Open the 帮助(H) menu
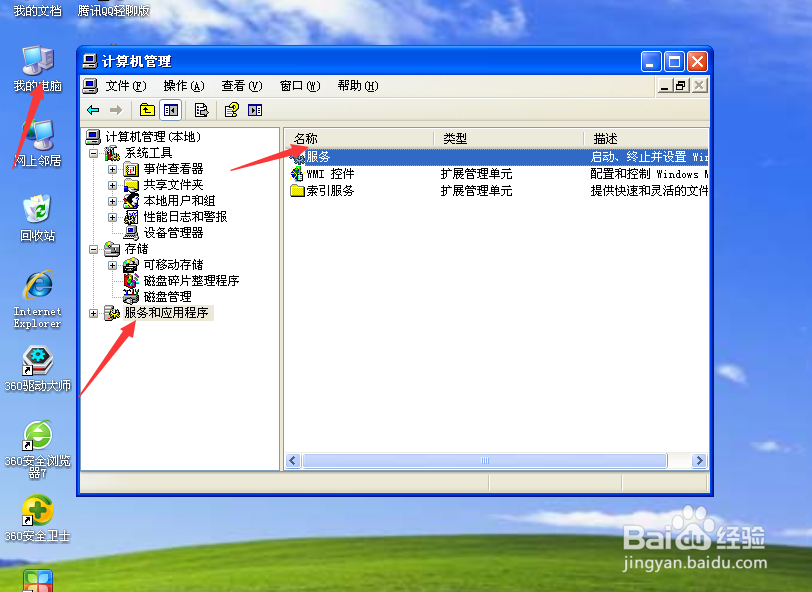This screenshot has height=592, width=812. 358,86
